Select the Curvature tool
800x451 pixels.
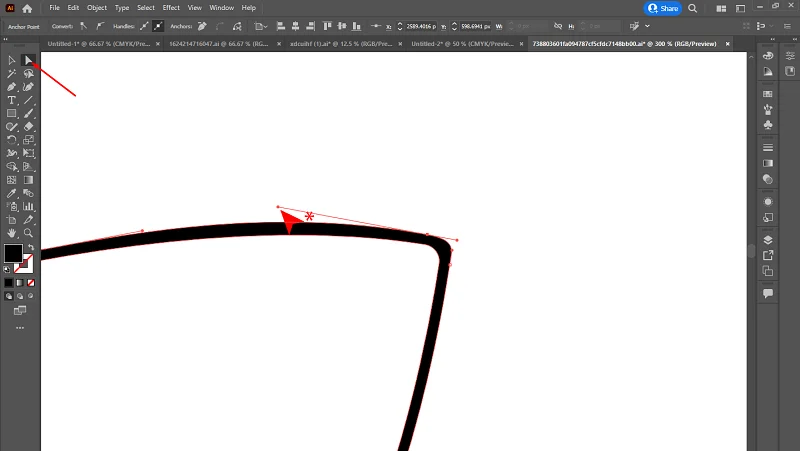[x=29, y=87]
